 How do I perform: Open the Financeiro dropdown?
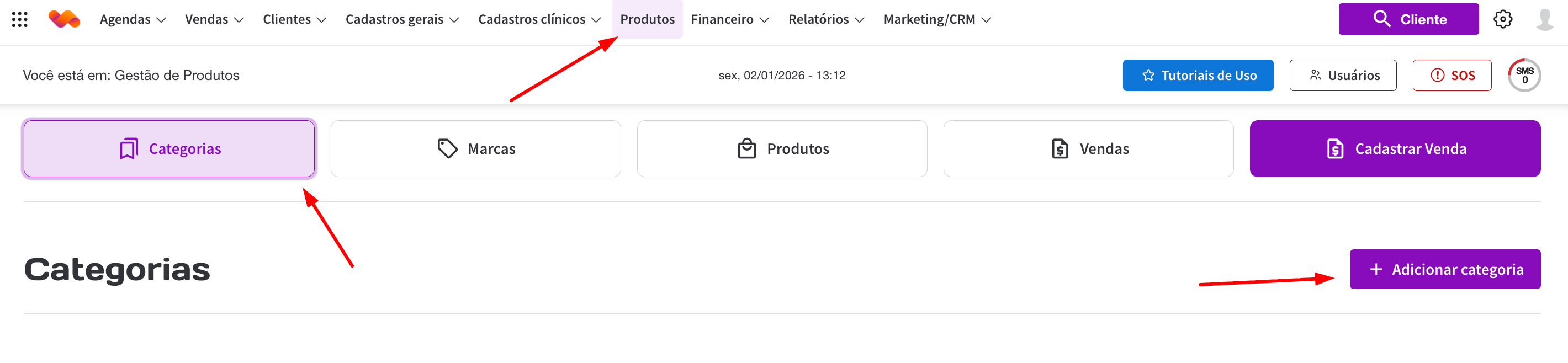(730, 19)
